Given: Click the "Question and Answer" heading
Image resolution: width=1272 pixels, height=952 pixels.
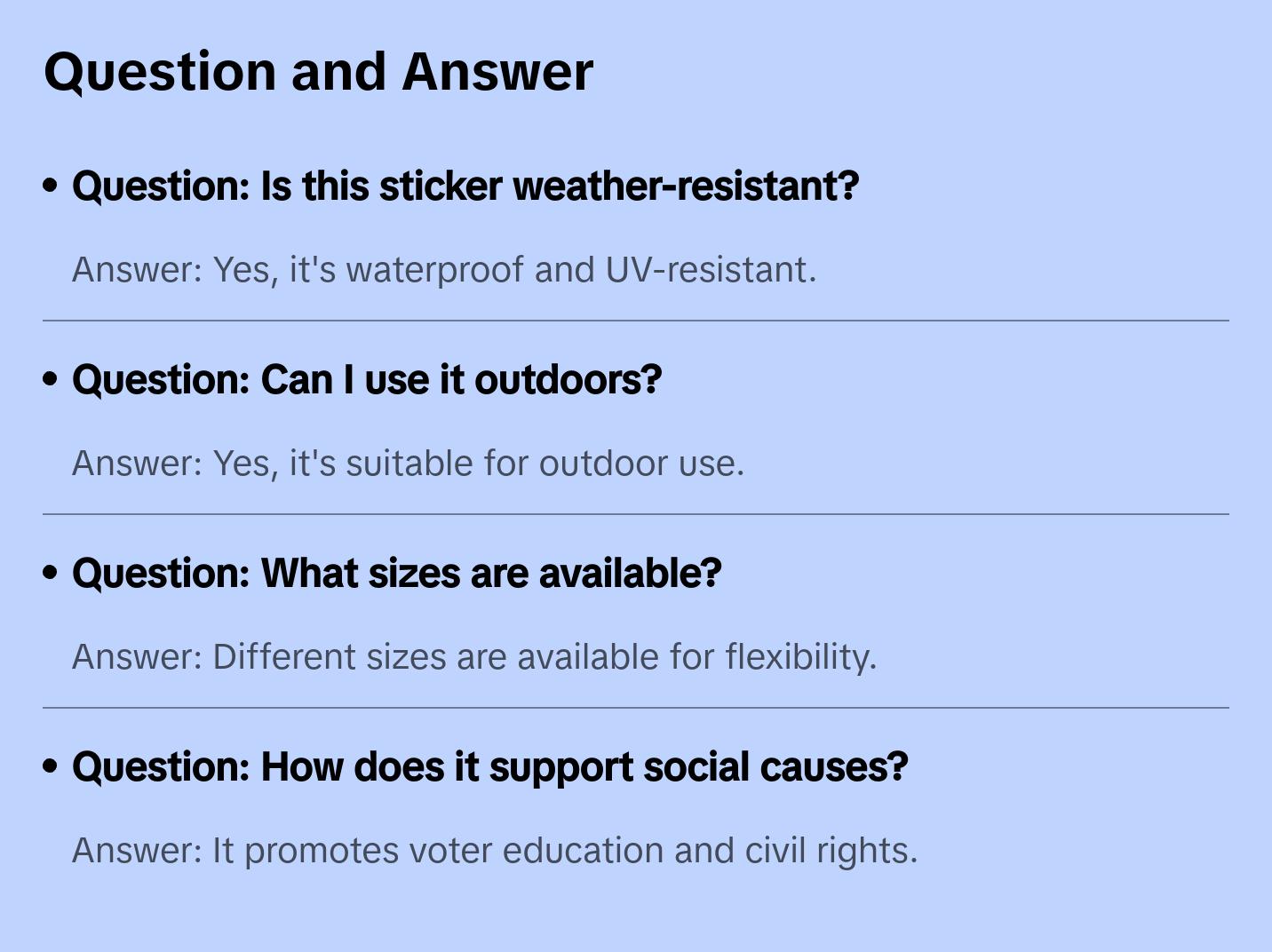Looking at the screenshot, I should point(318,72).
